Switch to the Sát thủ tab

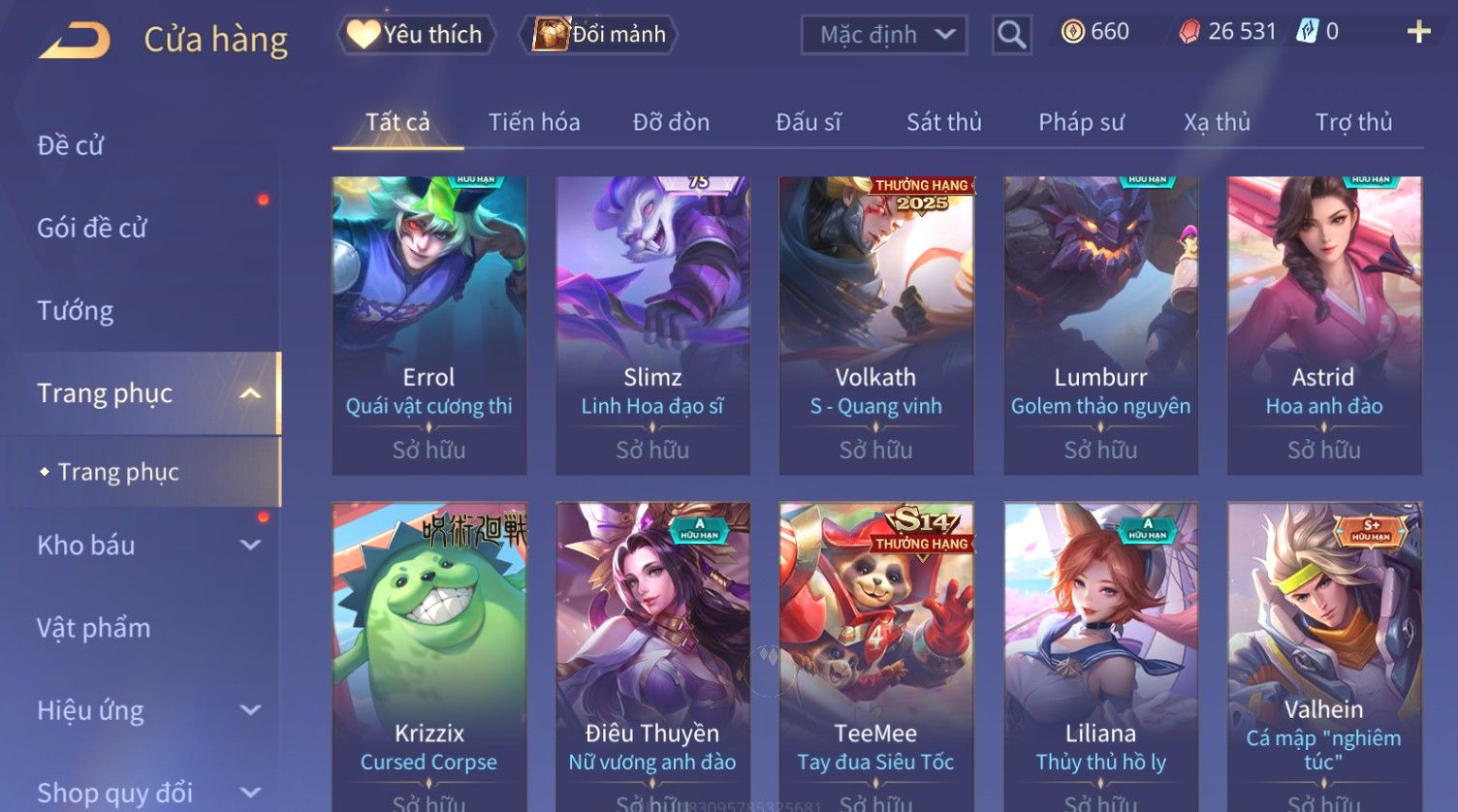tap(944, 122)
